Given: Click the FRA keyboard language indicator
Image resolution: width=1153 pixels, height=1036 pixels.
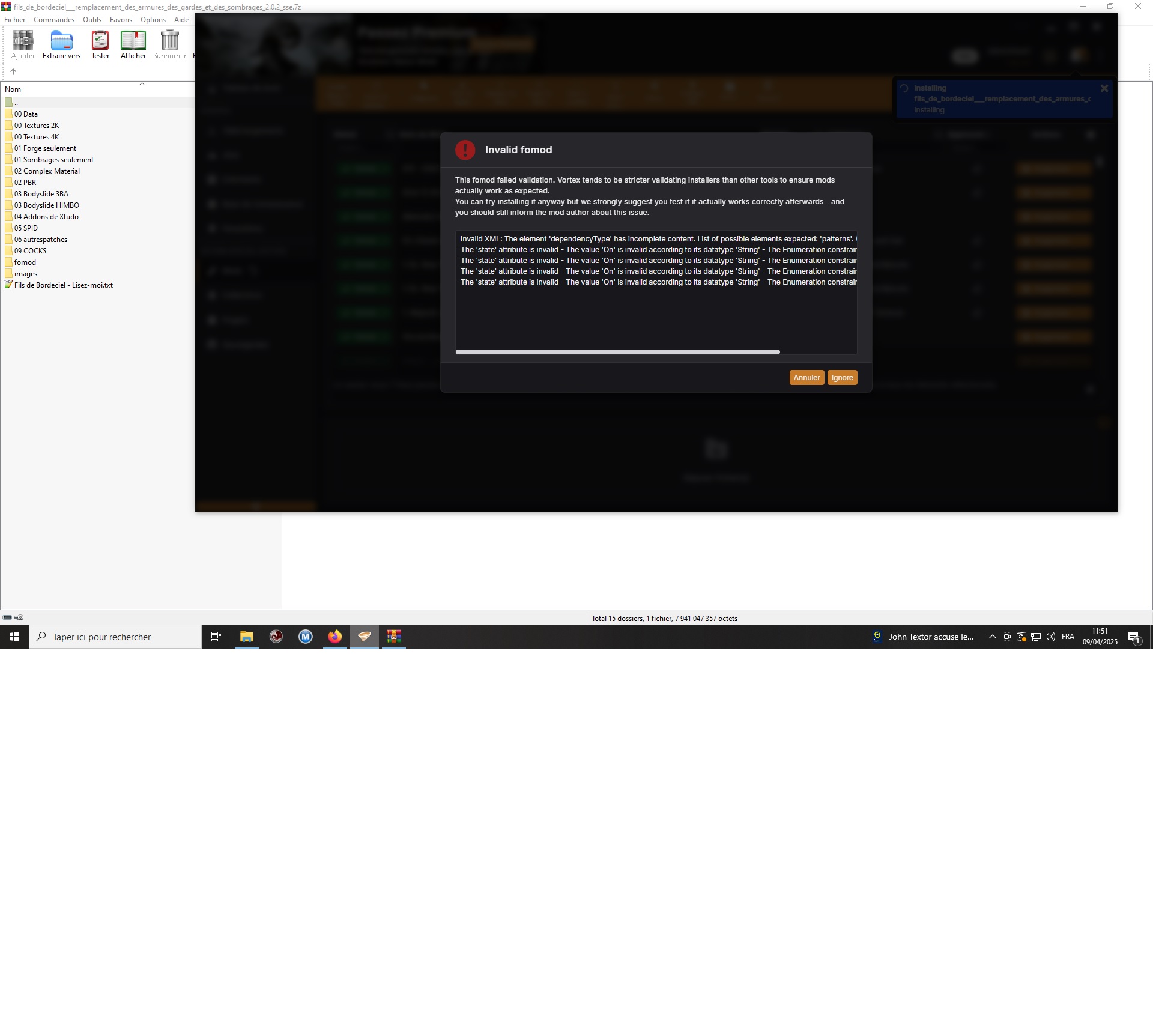Looking at the screenshot, I should click(x=1068, y=637).
